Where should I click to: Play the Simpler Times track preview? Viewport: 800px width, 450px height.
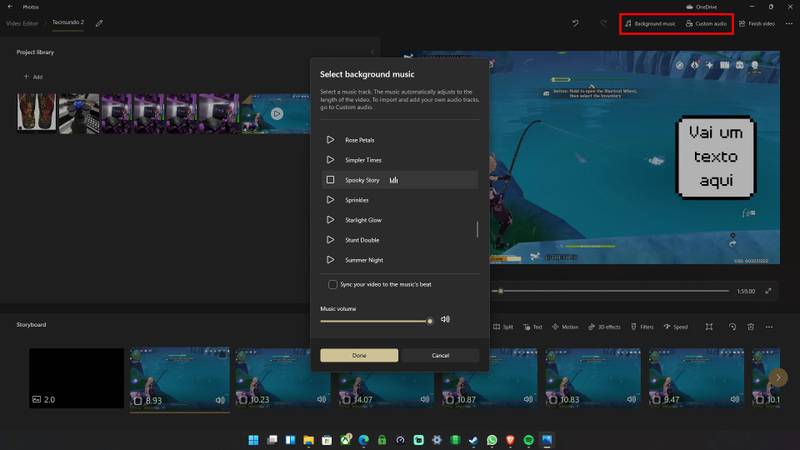click(330, 160)
